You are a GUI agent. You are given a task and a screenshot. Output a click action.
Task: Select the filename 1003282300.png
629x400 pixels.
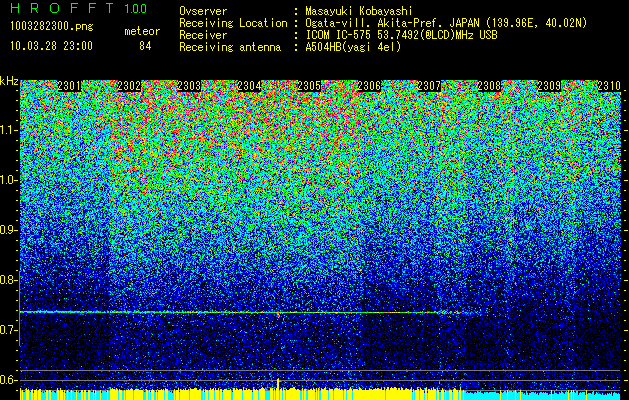52,26
